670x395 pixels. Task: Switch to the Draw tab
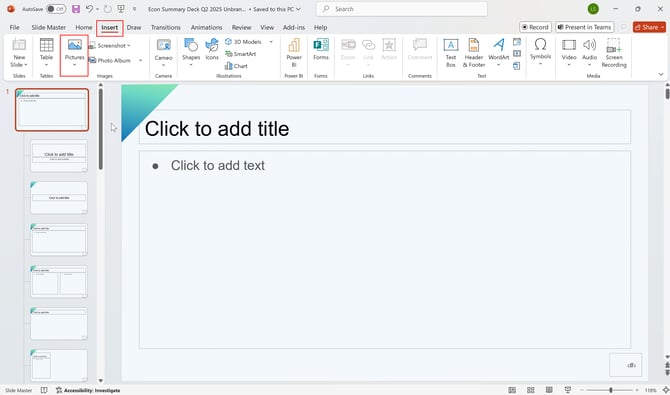click(134, 27)
